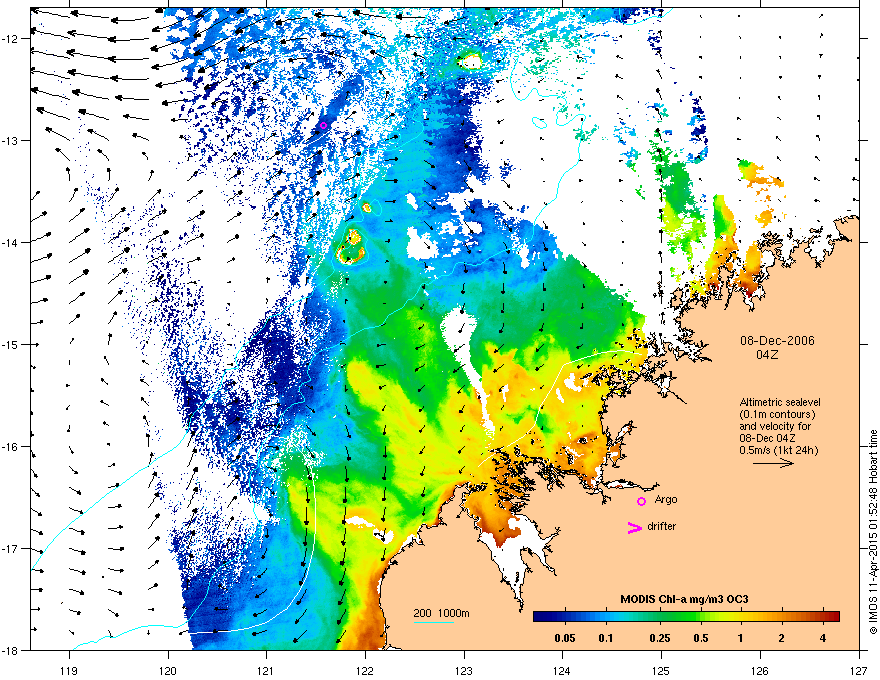Click latitude axis label -18

[x=11, y=650]
